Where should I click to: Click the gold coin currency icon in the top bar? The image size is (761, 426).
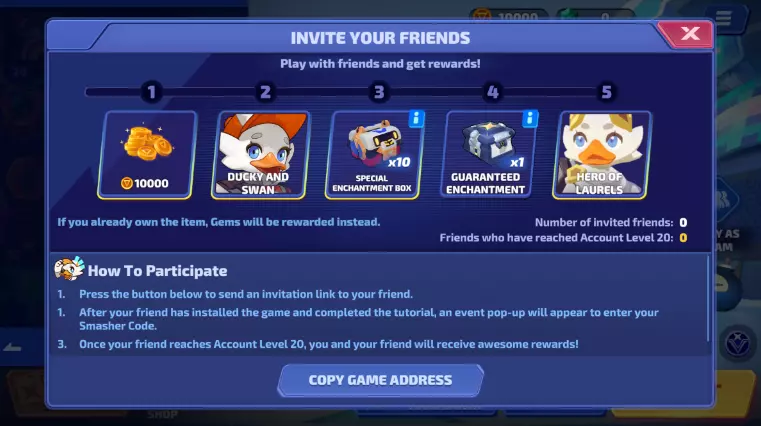click(481, 16)
